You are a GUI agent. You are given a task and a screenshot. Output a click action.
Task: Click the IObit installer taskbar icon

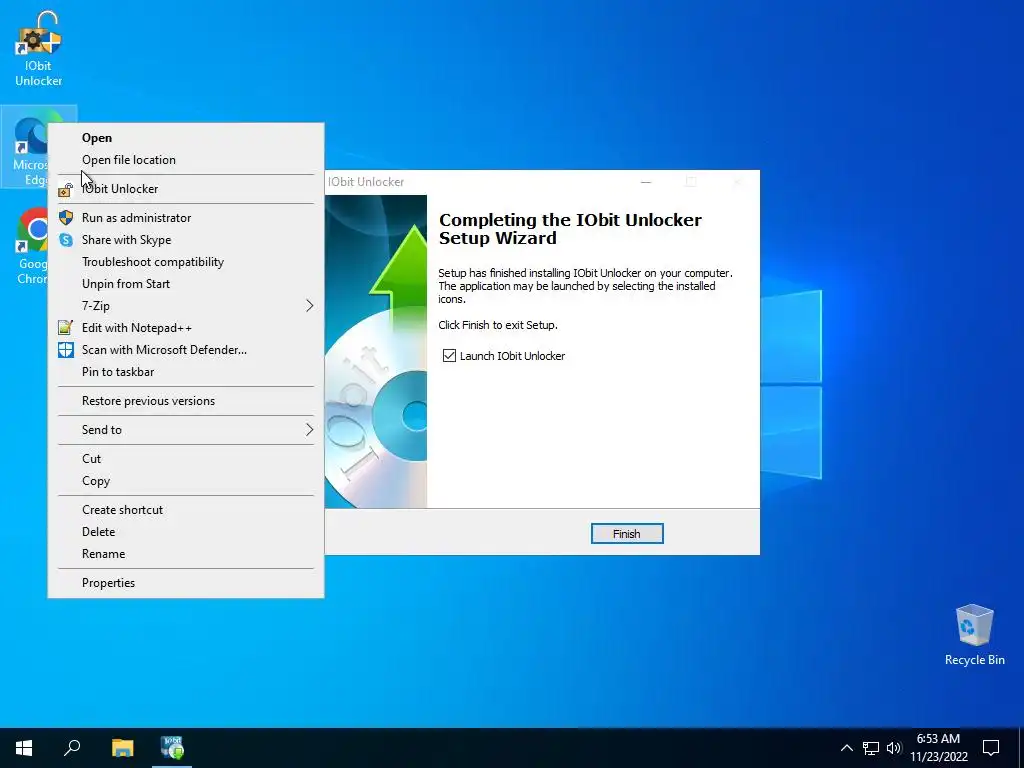coord(172,748)
